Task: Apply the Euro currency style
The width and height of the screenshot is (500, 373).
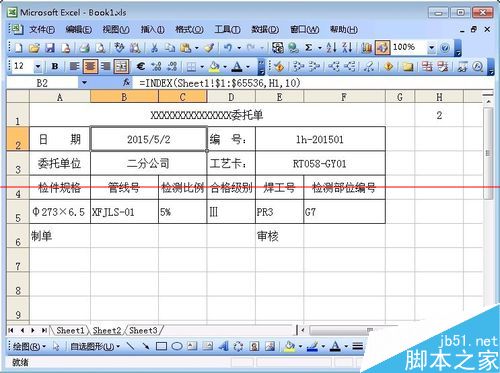Action: pyautogui.click(x=141, y=67)
